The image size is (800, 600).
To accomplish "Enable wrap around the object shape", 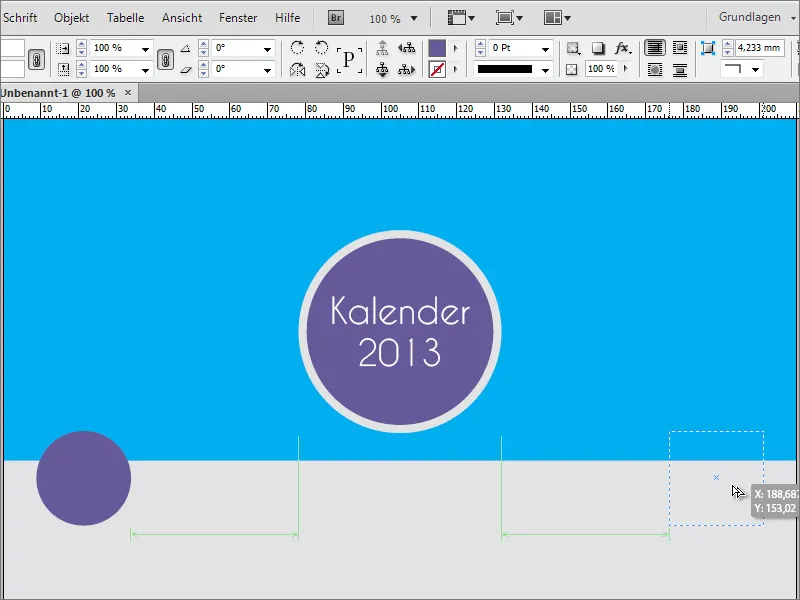I will [655, 69].
